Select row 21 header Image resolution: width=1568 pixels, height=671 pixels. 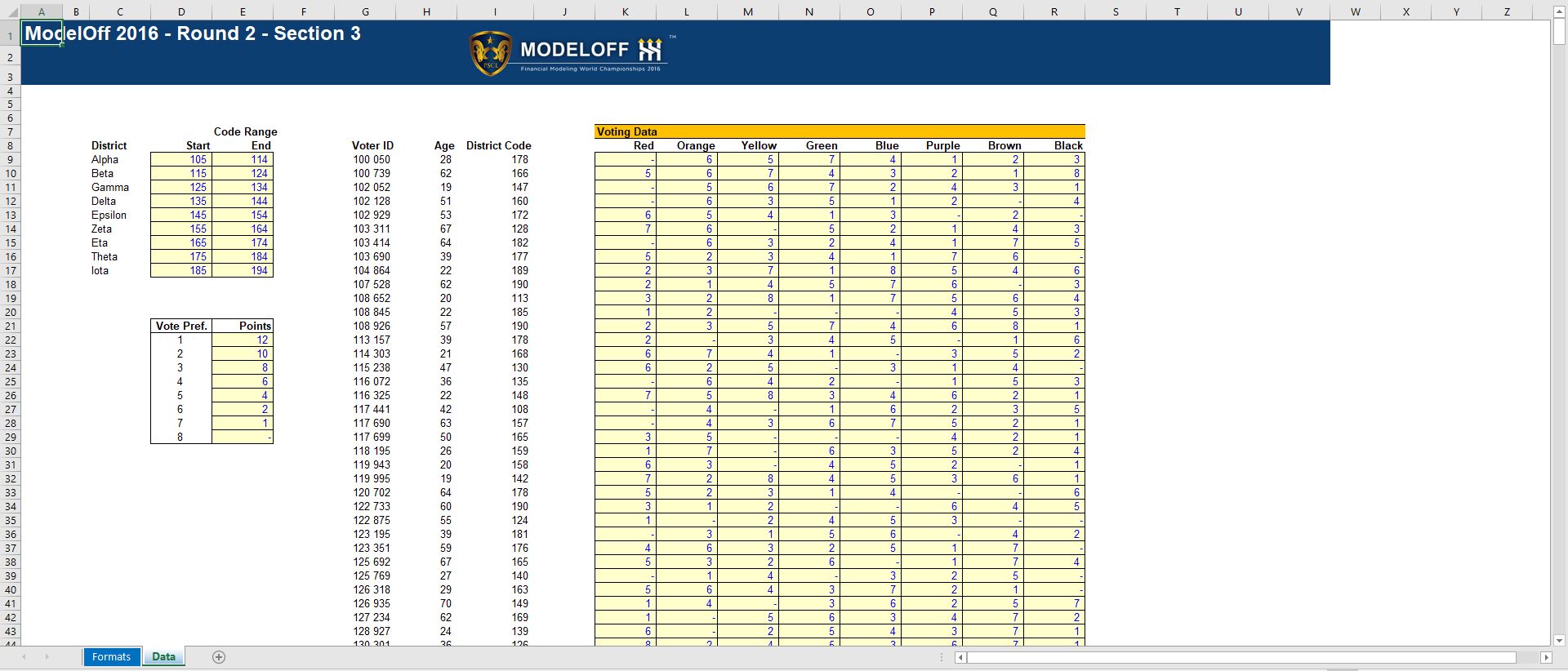(10, 327)
